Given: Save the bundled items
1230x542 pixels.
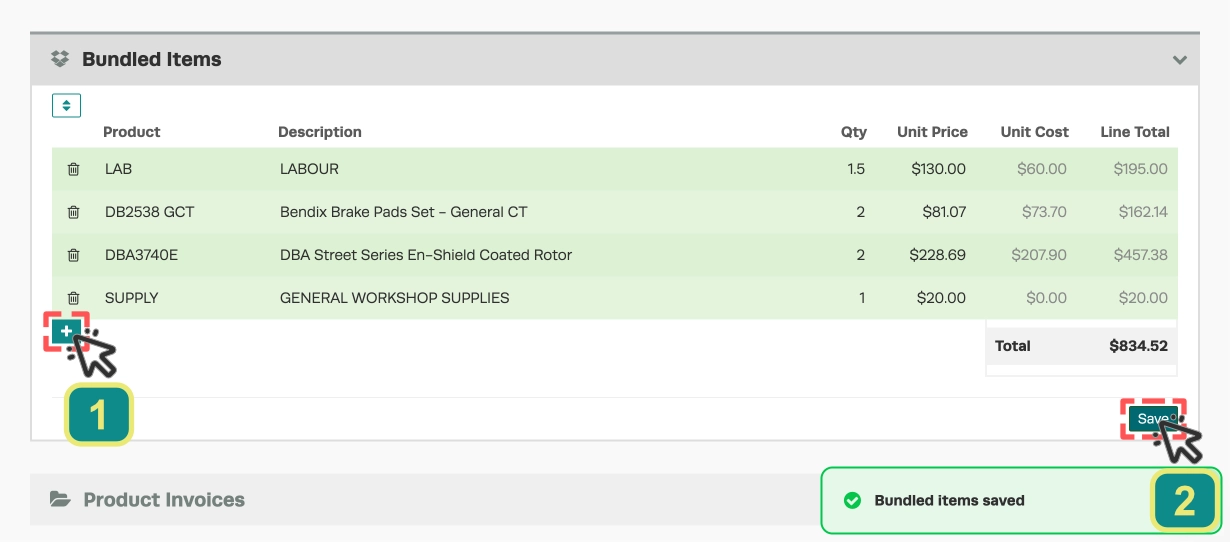Looking at the screenshot, I should click(x=1153, y=419).
